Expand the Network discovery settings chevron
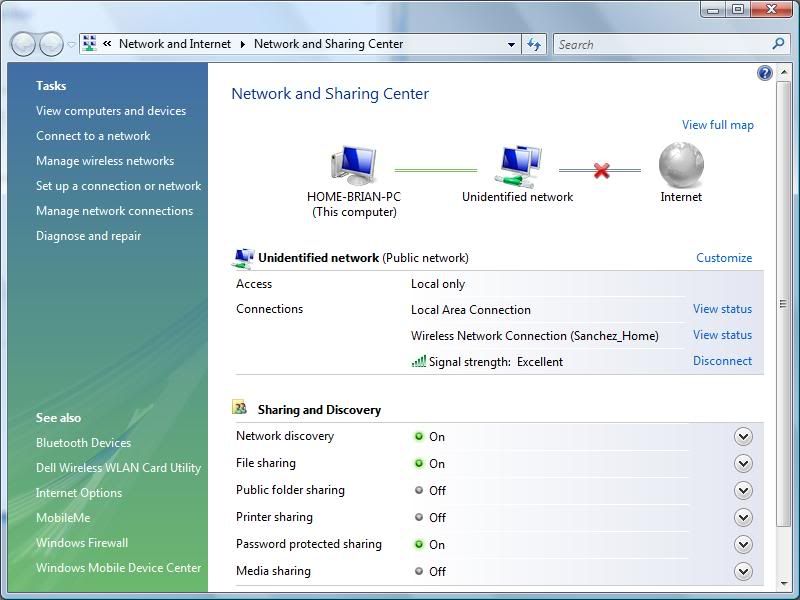This screenshot has height=600, width=800. (743, 437)
